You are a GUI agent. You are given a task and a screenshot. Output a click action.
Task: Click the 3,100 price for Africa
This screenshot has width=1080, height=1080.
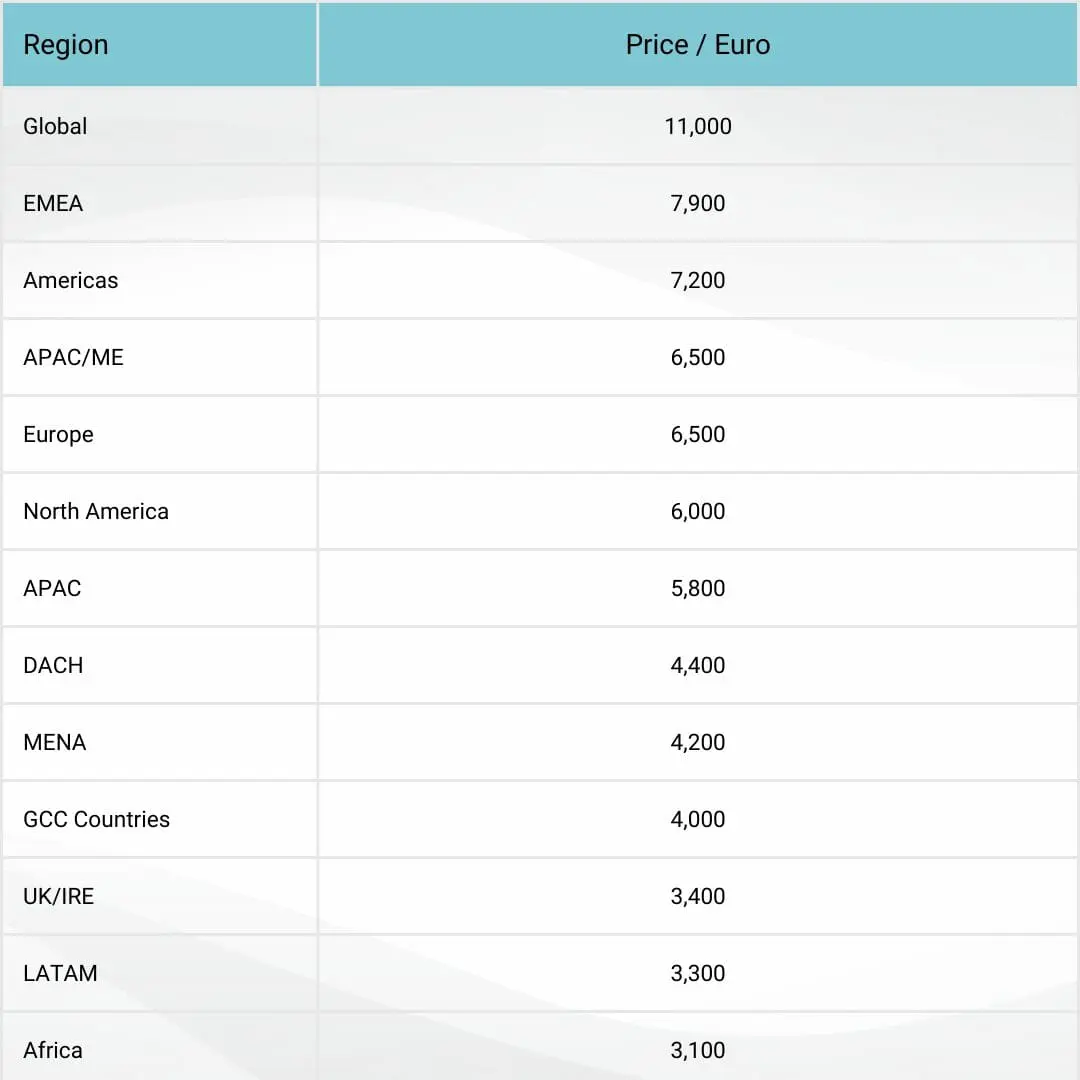point(698,1050)
